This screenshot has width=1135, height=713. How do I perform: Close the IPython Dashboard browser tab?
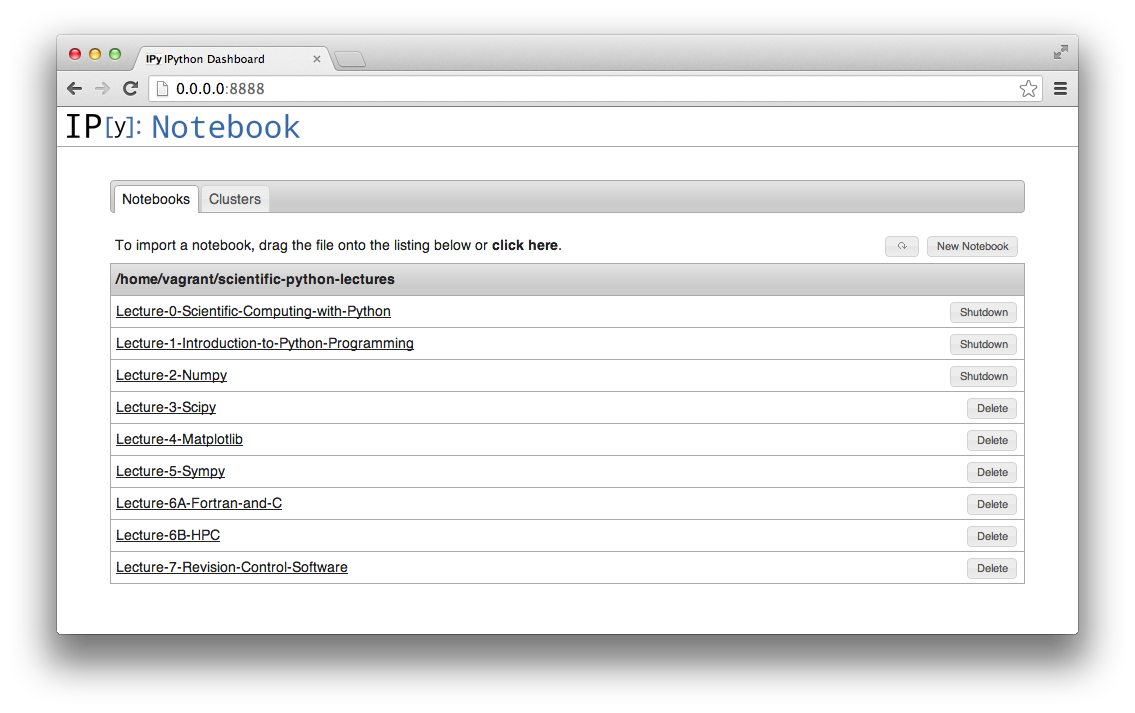point(317,59)
